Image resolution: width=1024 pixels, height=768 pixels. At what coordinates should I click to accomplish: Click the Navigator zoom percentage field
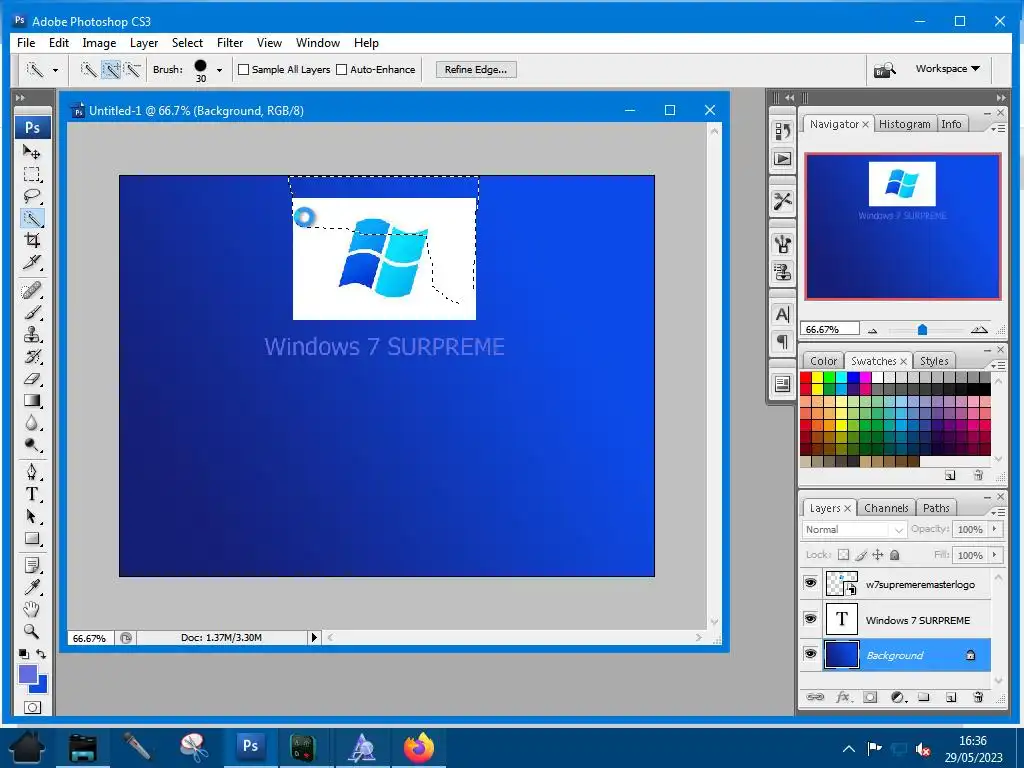click(x=830, y=329)
